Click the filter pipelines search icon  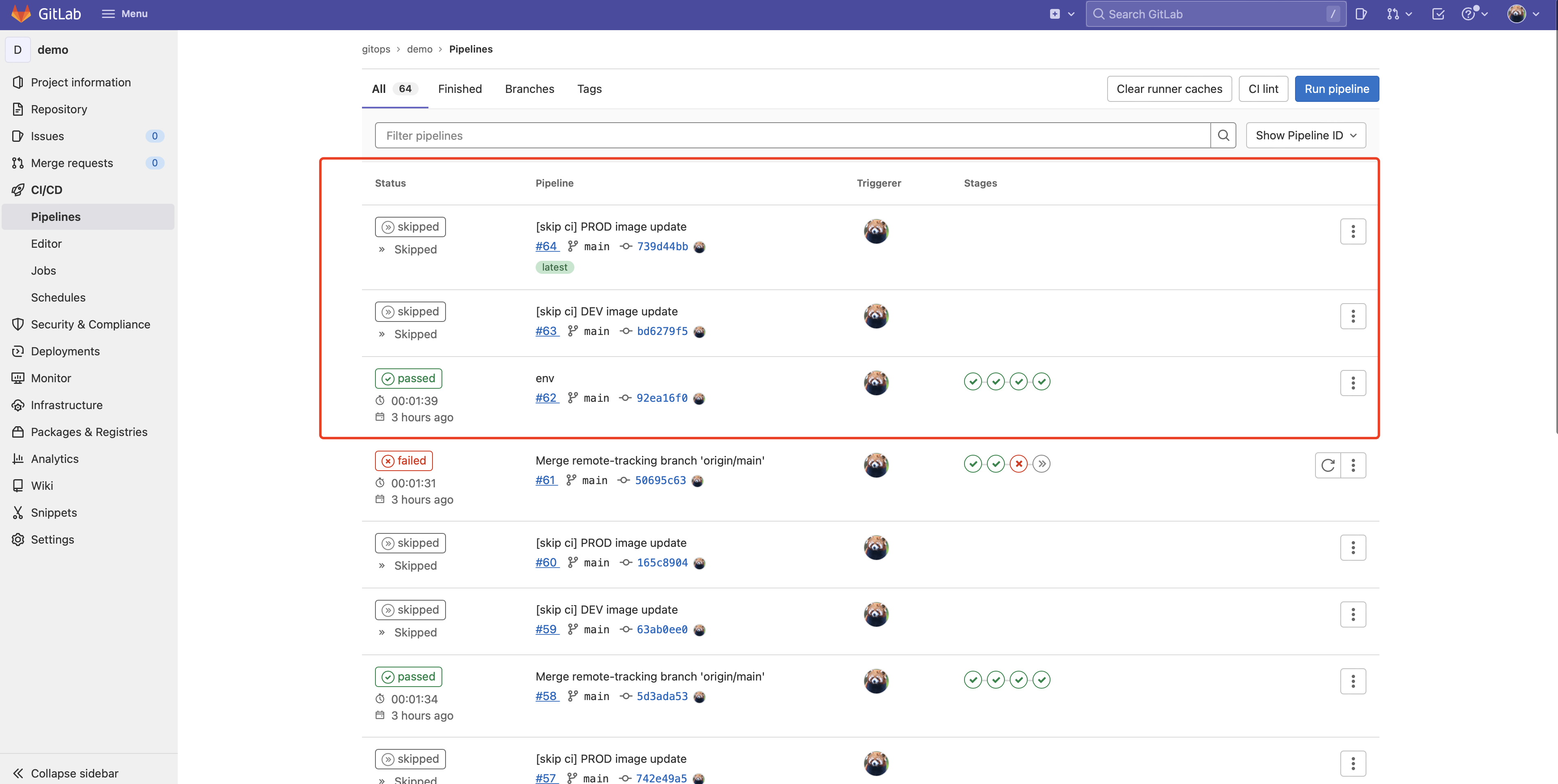click(1223, 135)
